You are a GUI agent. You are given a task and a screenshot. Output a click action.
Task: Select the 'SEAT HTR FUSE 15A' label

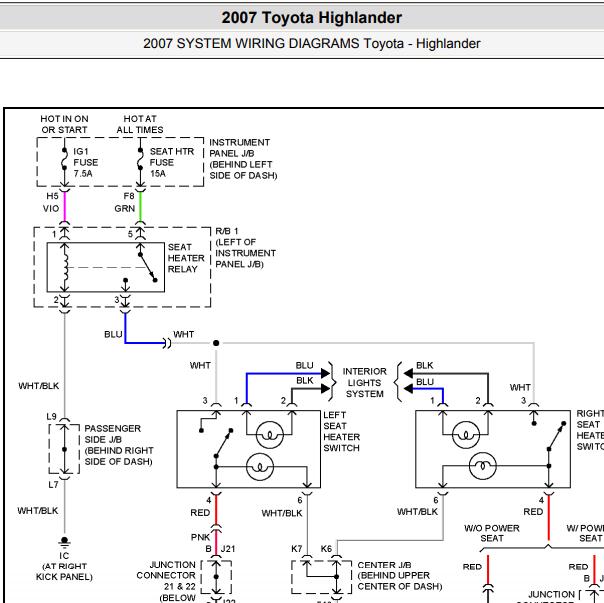point(172,162)
